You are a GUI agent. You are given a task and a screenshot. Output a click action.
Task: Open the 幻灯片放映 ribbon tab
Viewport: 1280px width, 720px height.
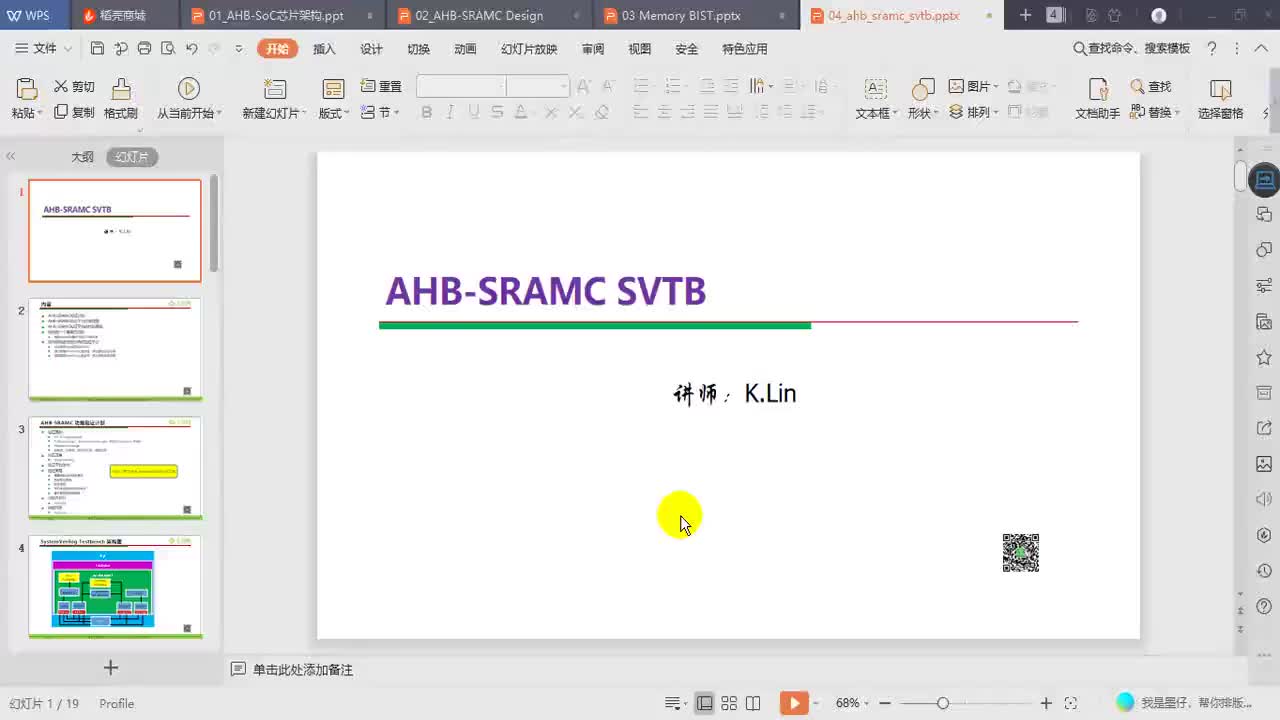[529, 49]
